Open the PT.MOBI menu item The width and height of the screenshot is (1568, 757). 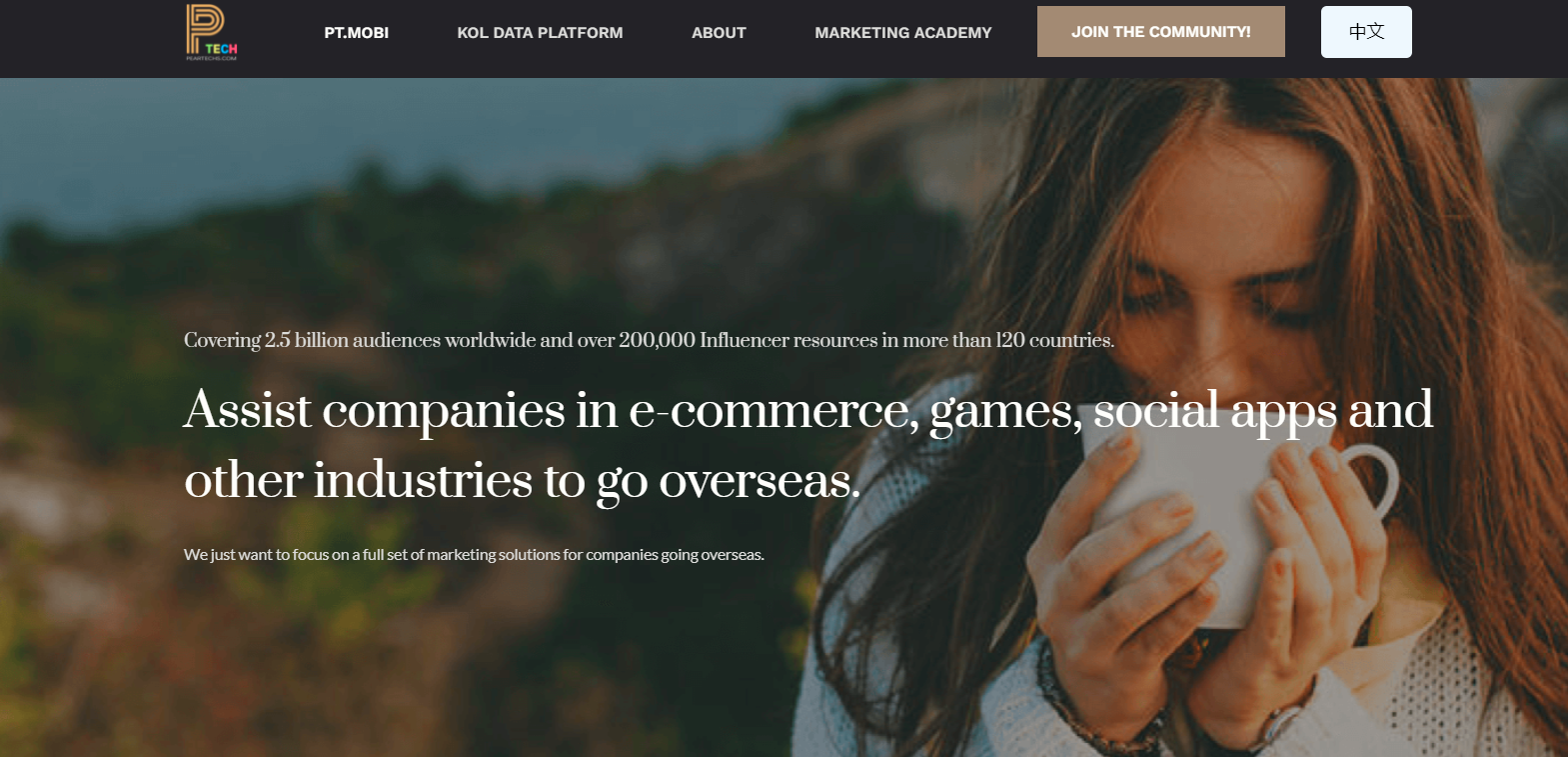tap(357, 32)
